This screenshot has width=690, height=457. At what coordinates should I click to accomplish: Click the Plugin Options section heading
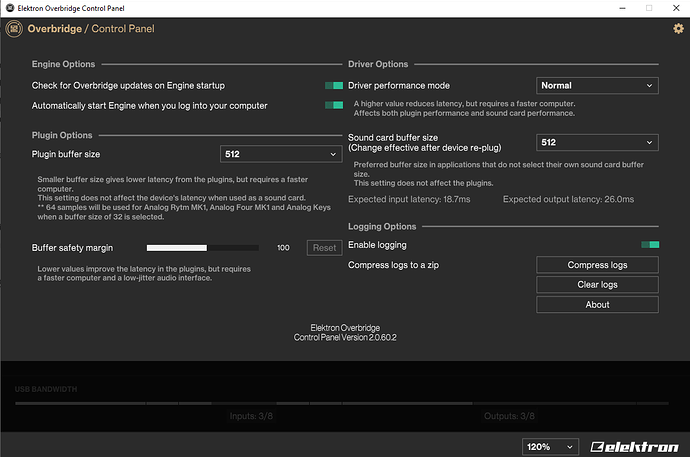62,135
